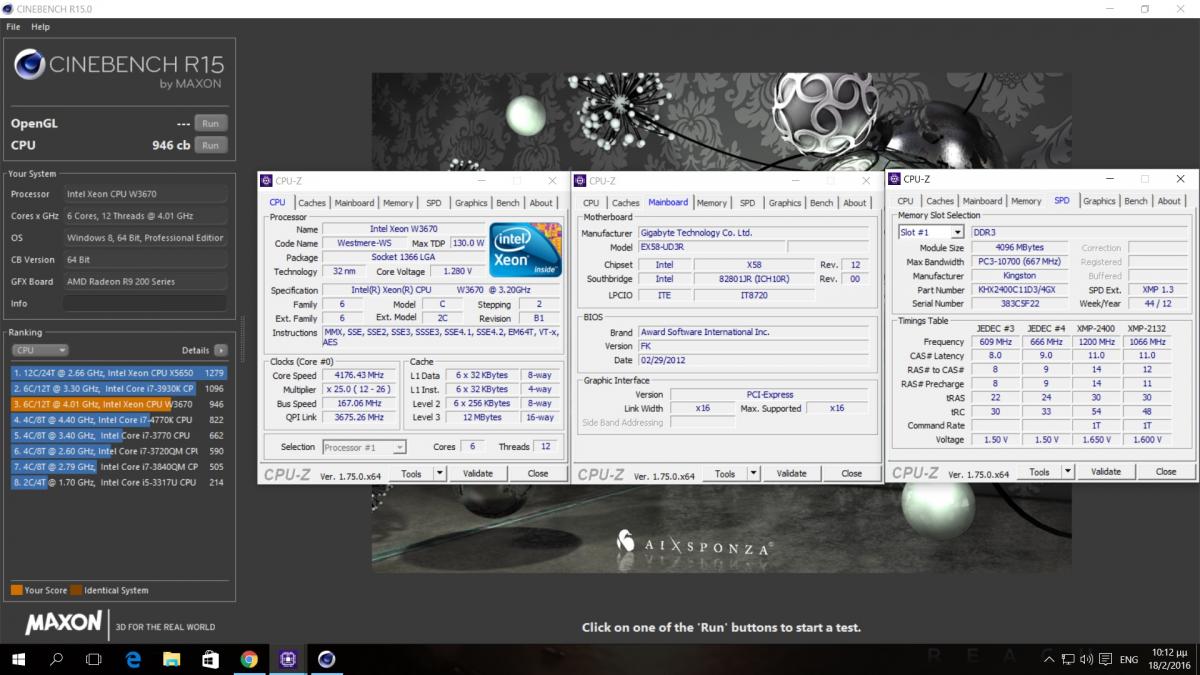Click the MAXON logo at bottom left
This screenshot has width=1200, height=675.
[64, 623]
